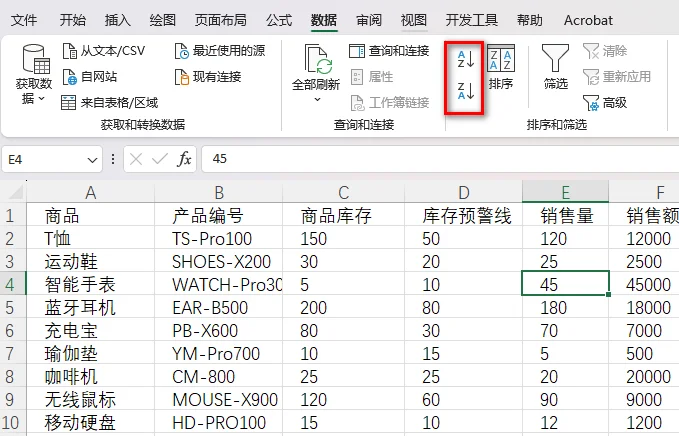The width and height of the screenshot is (679, 436).
Task: Click the formula bar three-dot handle
Action: [113, 159]
